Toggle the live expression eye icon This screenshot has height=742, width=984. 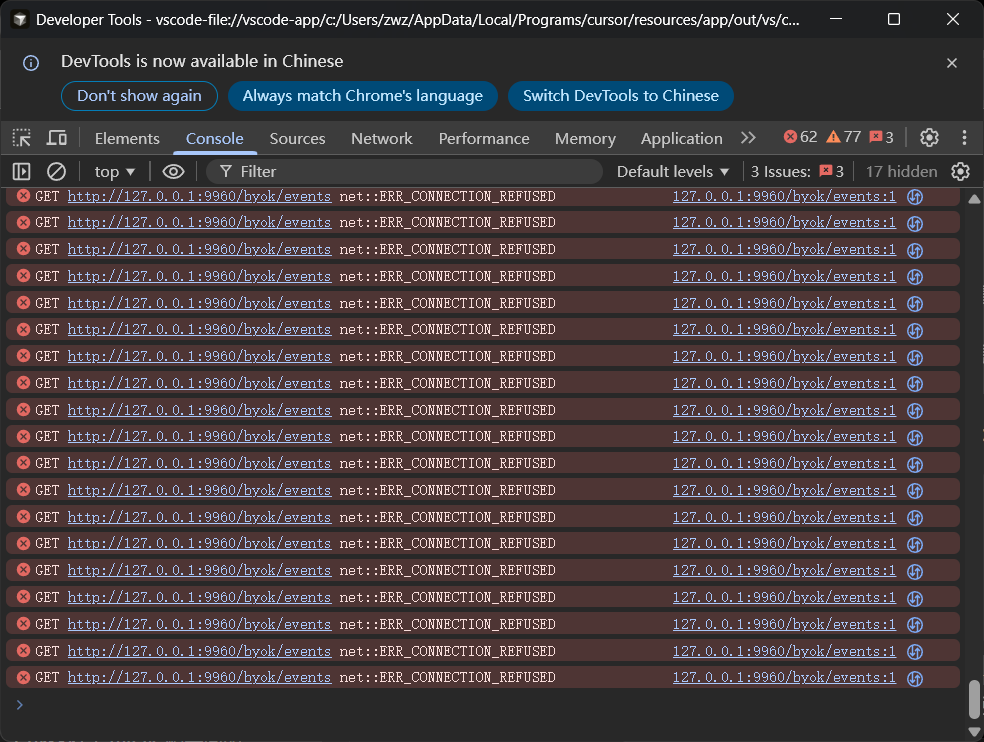[x=173, y=171]
